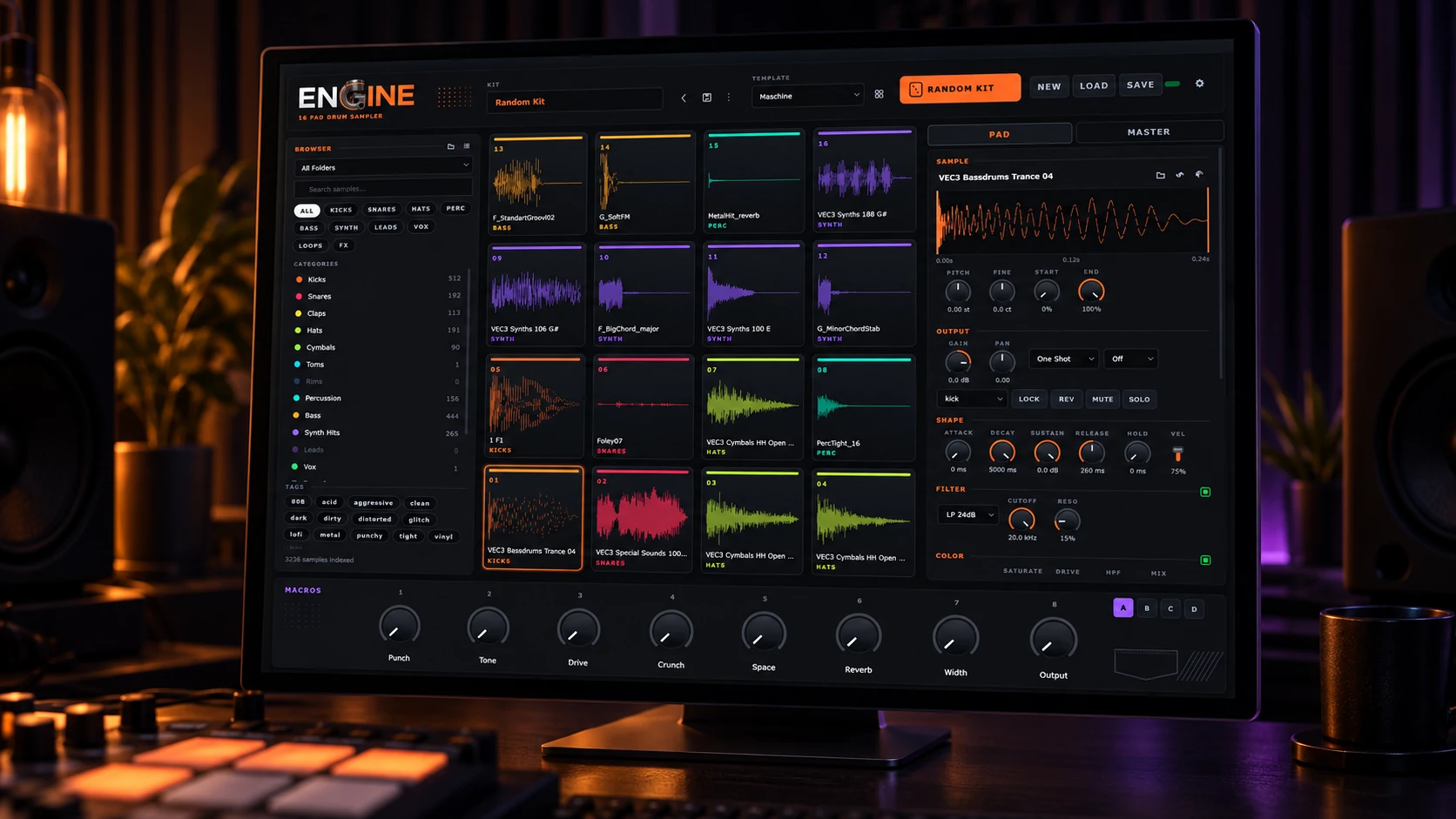1456x819 pixels.
Task: Toggle LOCK for the selected pad
Action: coord(1028,399)
